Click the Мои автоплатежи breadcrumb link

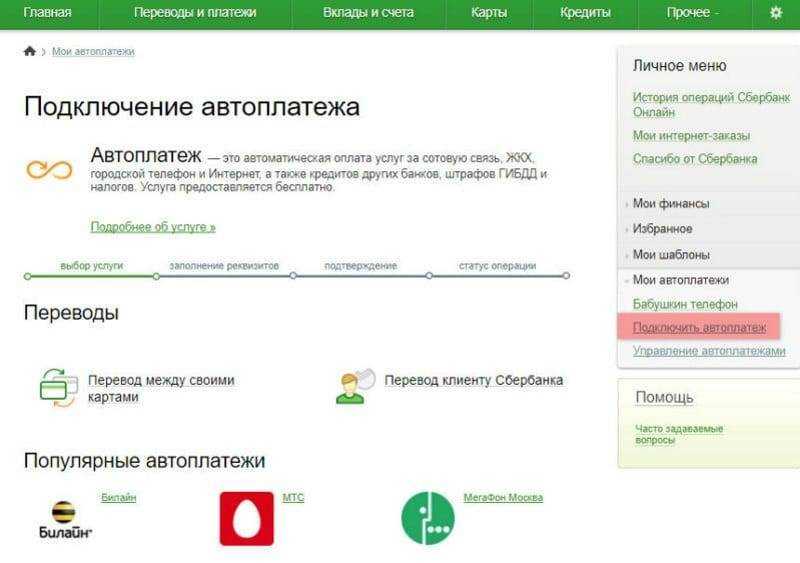pyautogui.click(x=93, y=52)
